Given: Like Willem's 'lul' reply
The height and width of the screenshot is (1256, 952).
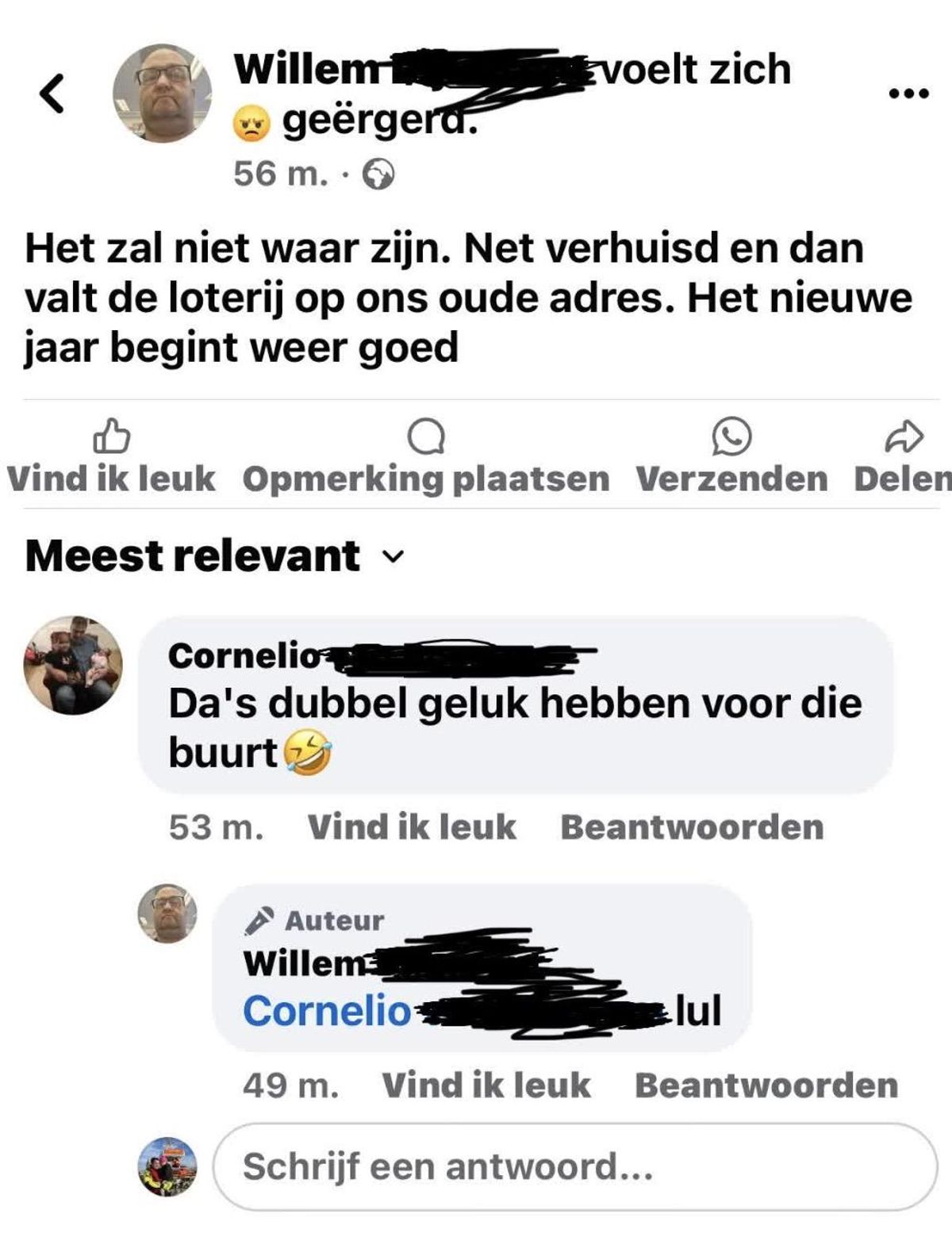Looking at the screenshot, I should [x=486, y=1085].
